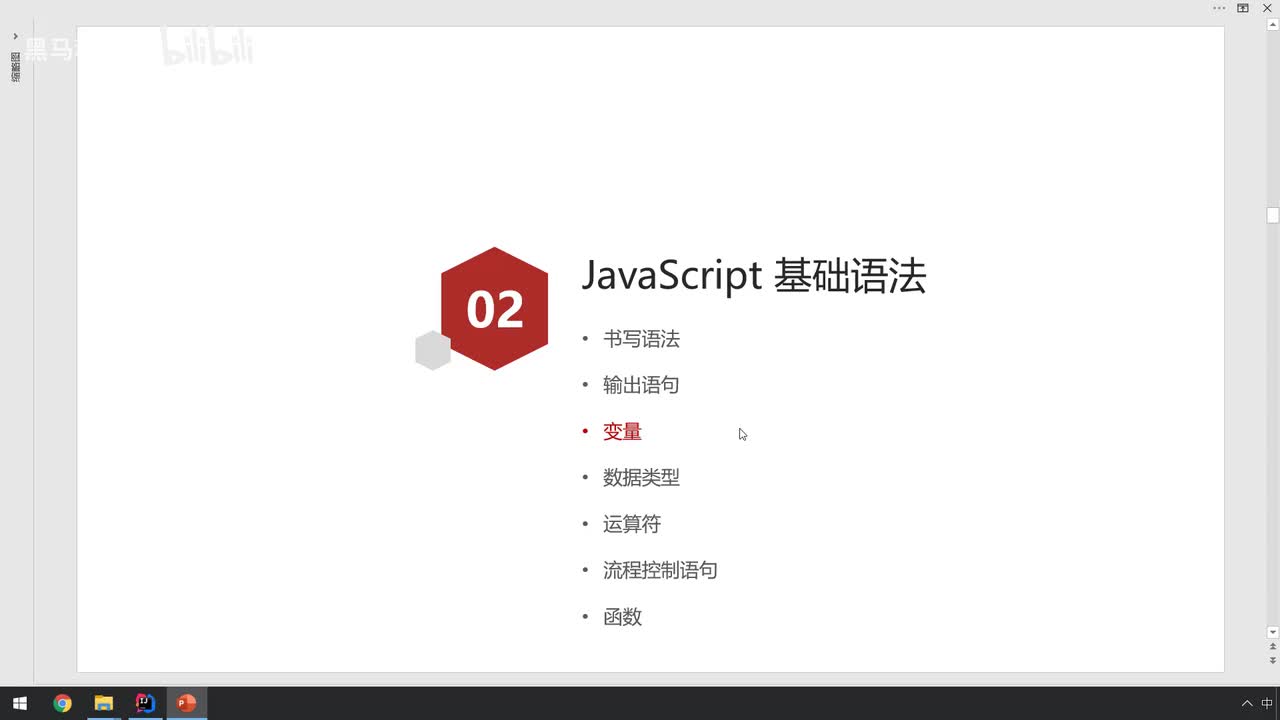Screen dimensions: 1280x720
Task: Click the ribbon display mode icon
Action: coord(1243,8)
